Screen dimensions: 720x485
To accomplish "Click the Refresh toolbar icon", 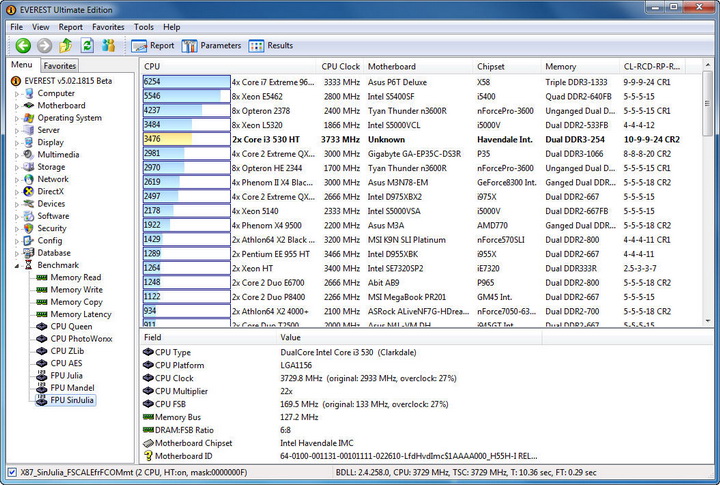I will pyautogui.click(x=87, y=45).
